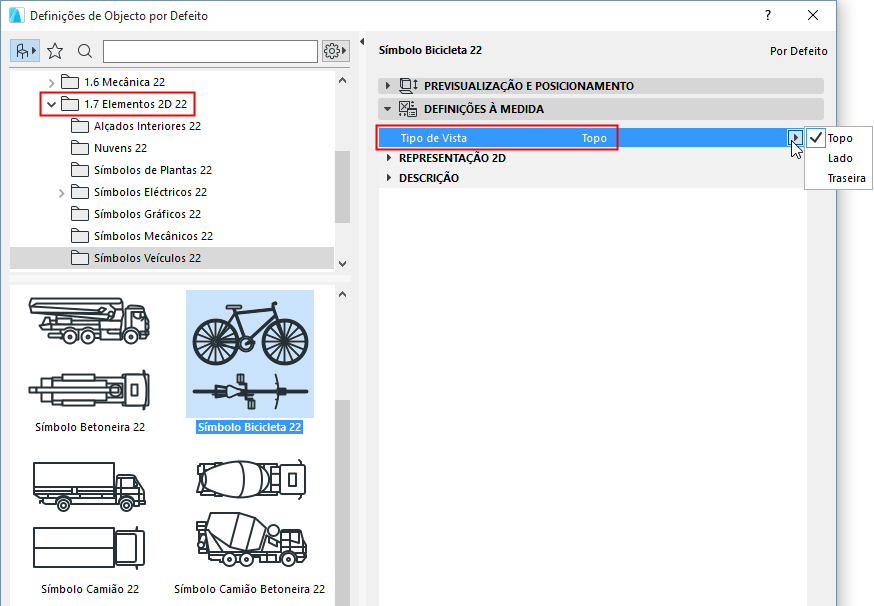Select the Símbolo Camião Betoneira 22 thumbnail

coord(250,512)
